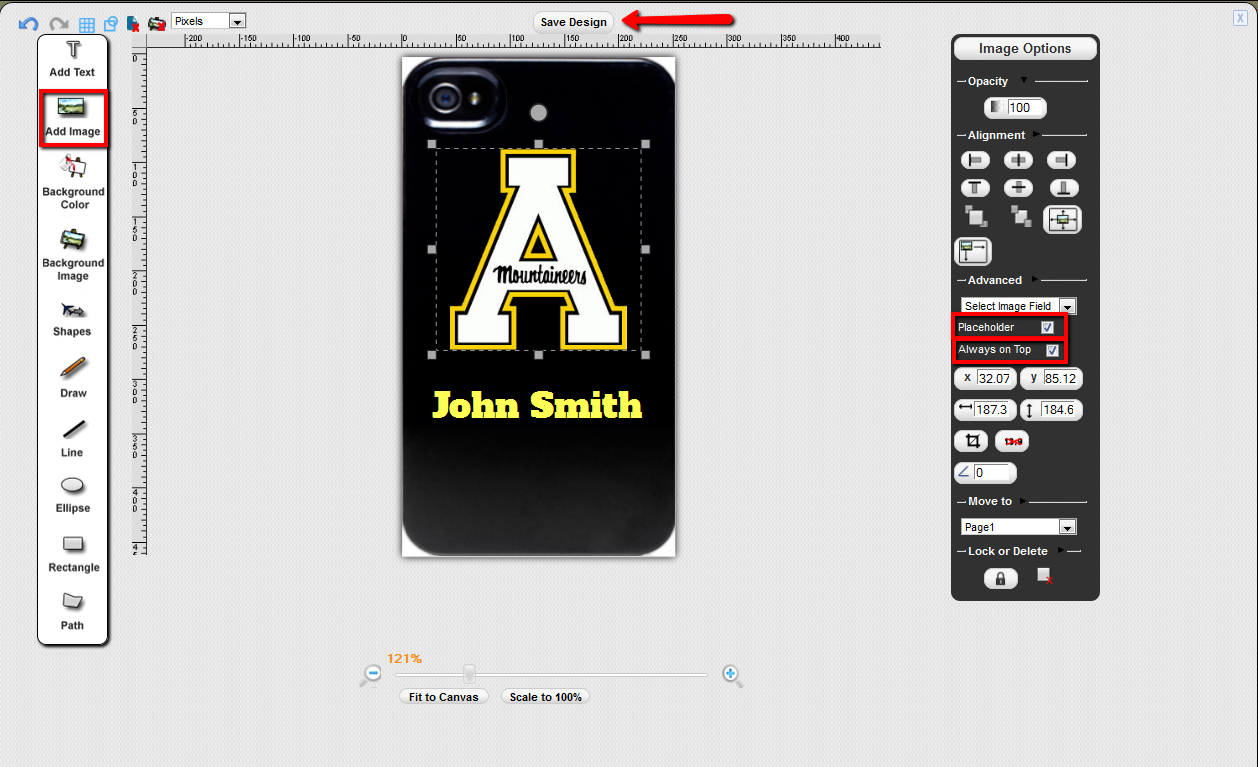
Task: Click the Save Design button
Action: 574,22
